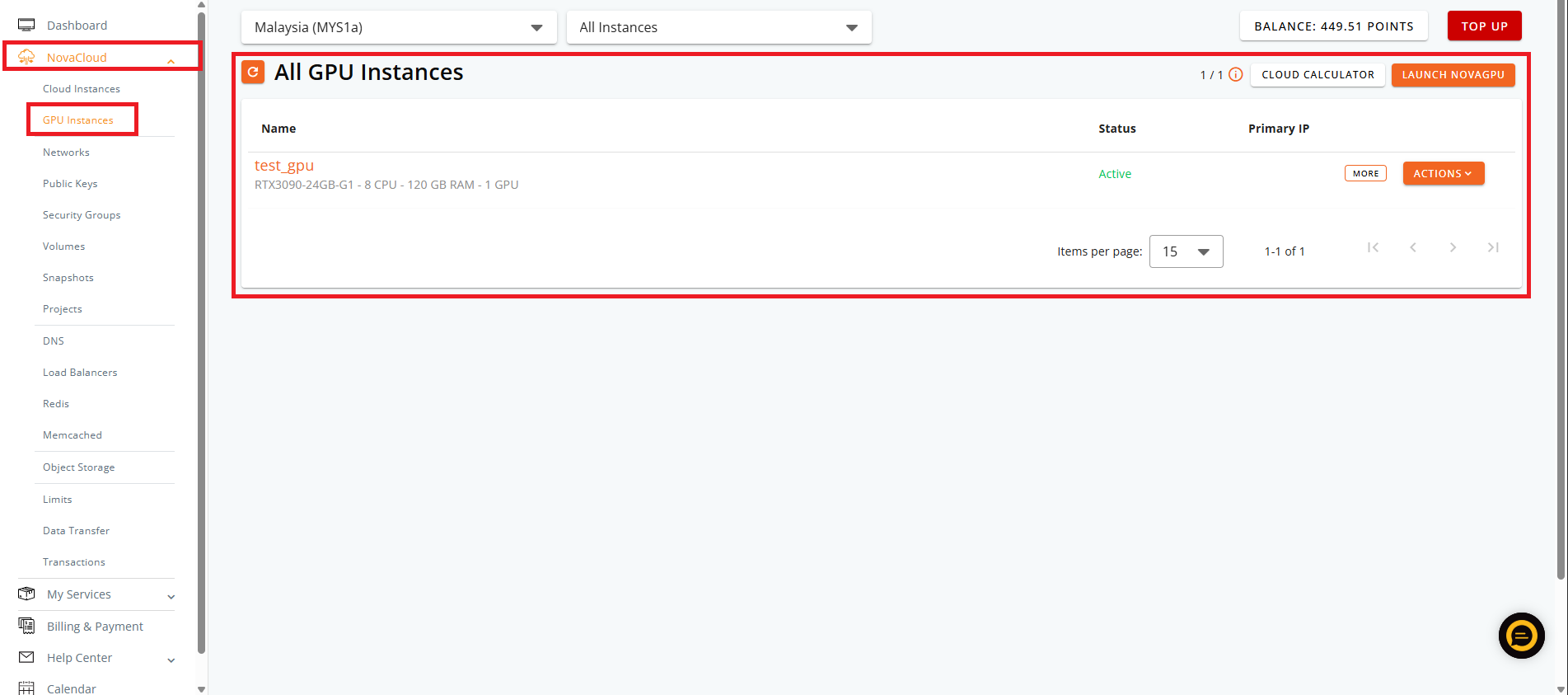Click the Status column header
The width and height of the screenshot is (1568, 695).
(x=1117, y=129)
